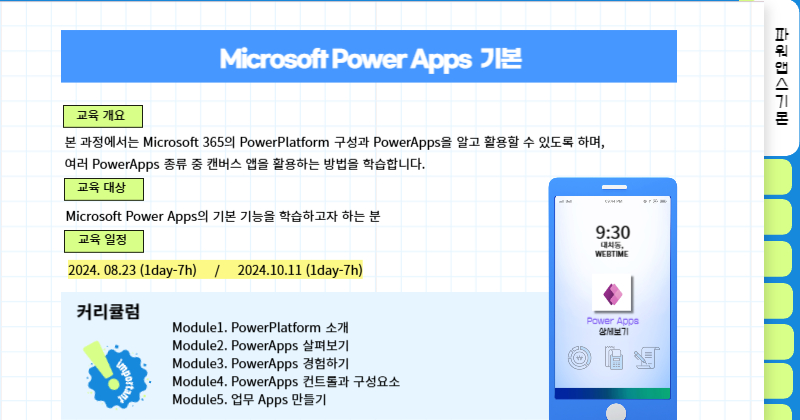The height and width of the screenshot is (420, 800).
Task: Open the first green tab below 파워앱스기본
Action: pos(778,177)
